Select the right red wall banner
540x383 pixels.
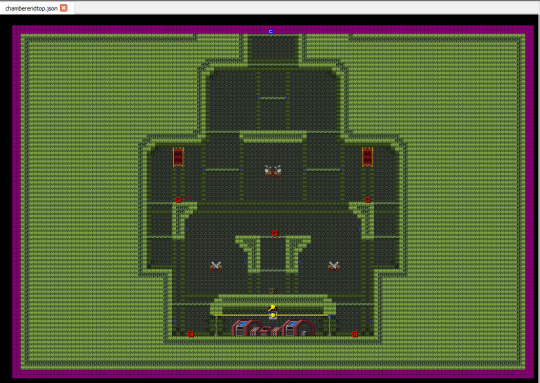tap(367, 157)
